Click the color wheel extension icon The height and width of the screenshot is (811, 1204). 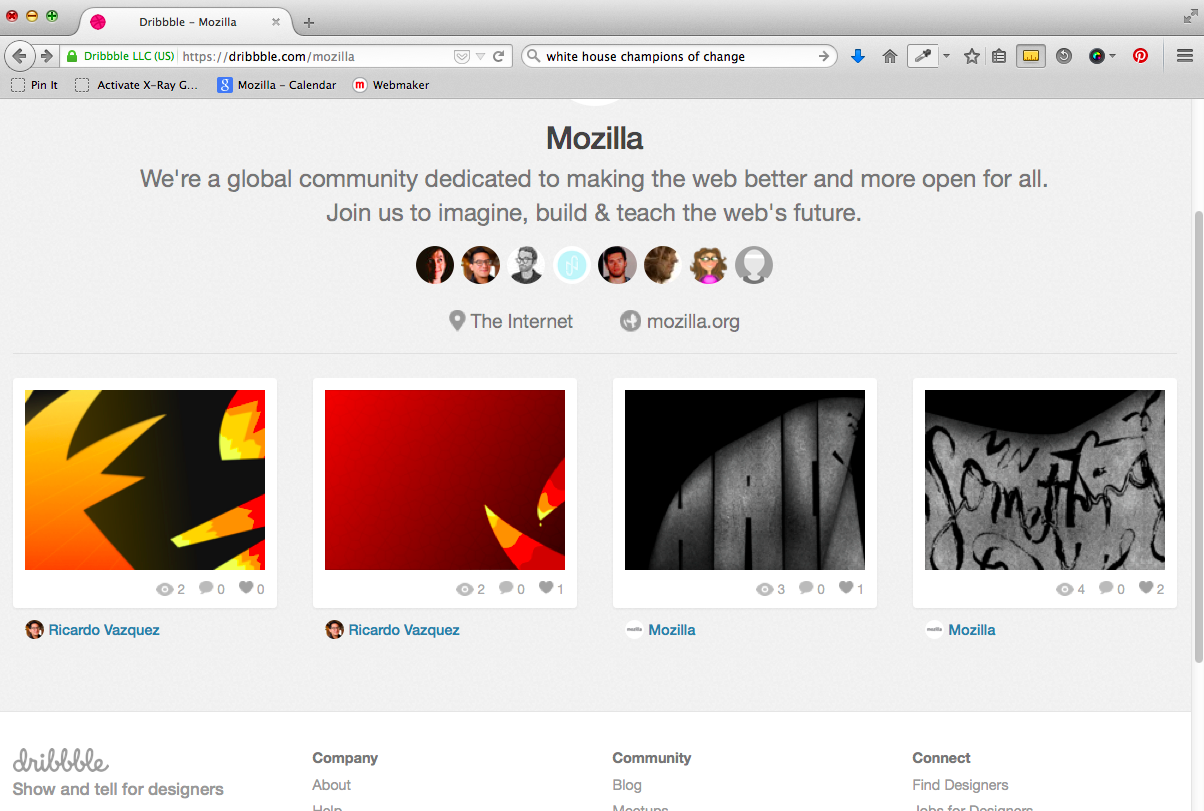tap(1097, 57)
